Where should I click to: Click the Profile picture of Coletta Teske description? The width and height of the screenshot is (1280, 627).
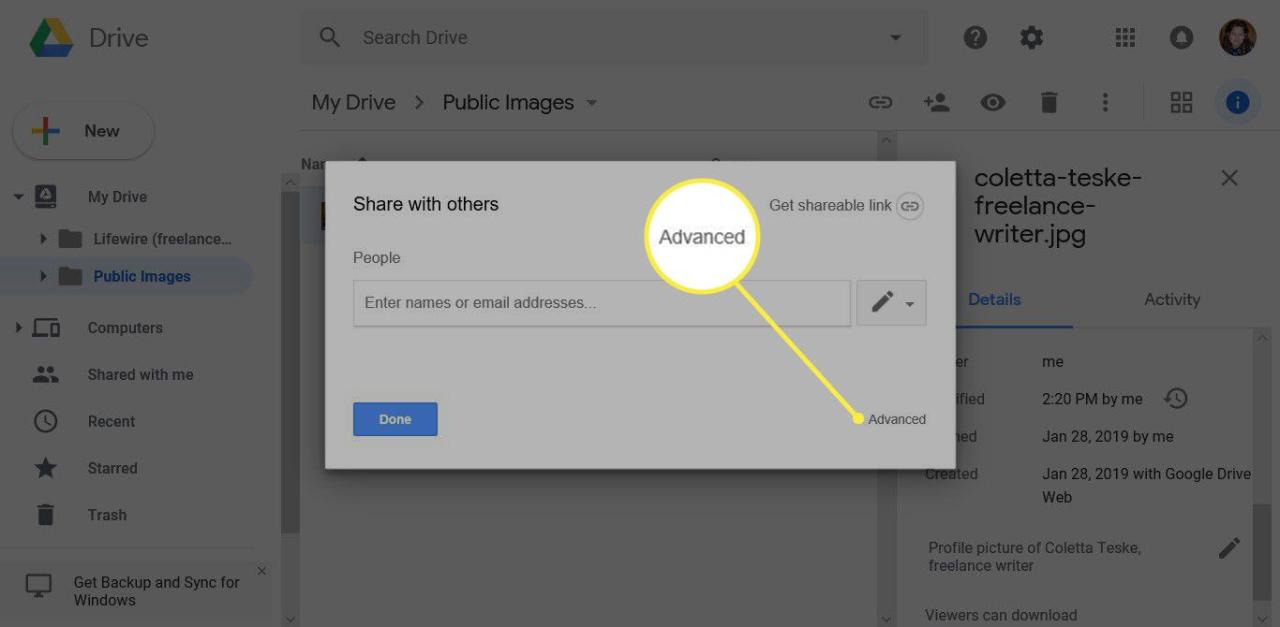point(1034,556)
